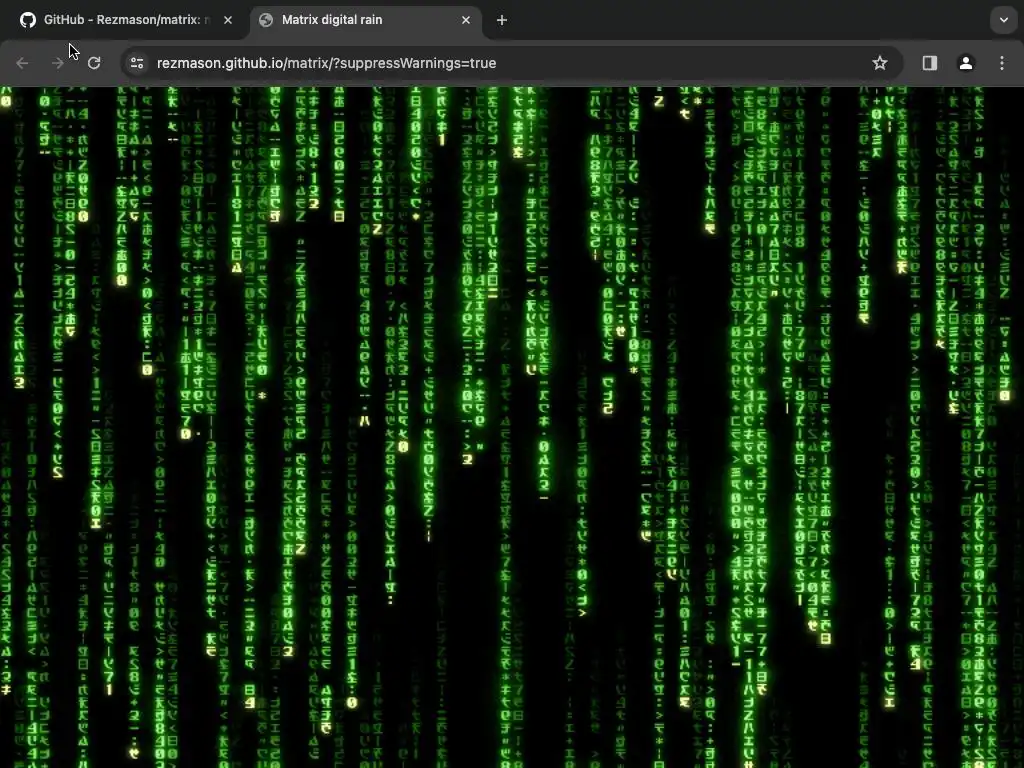Close the Matrix digital rain tab

pos(466,20)
